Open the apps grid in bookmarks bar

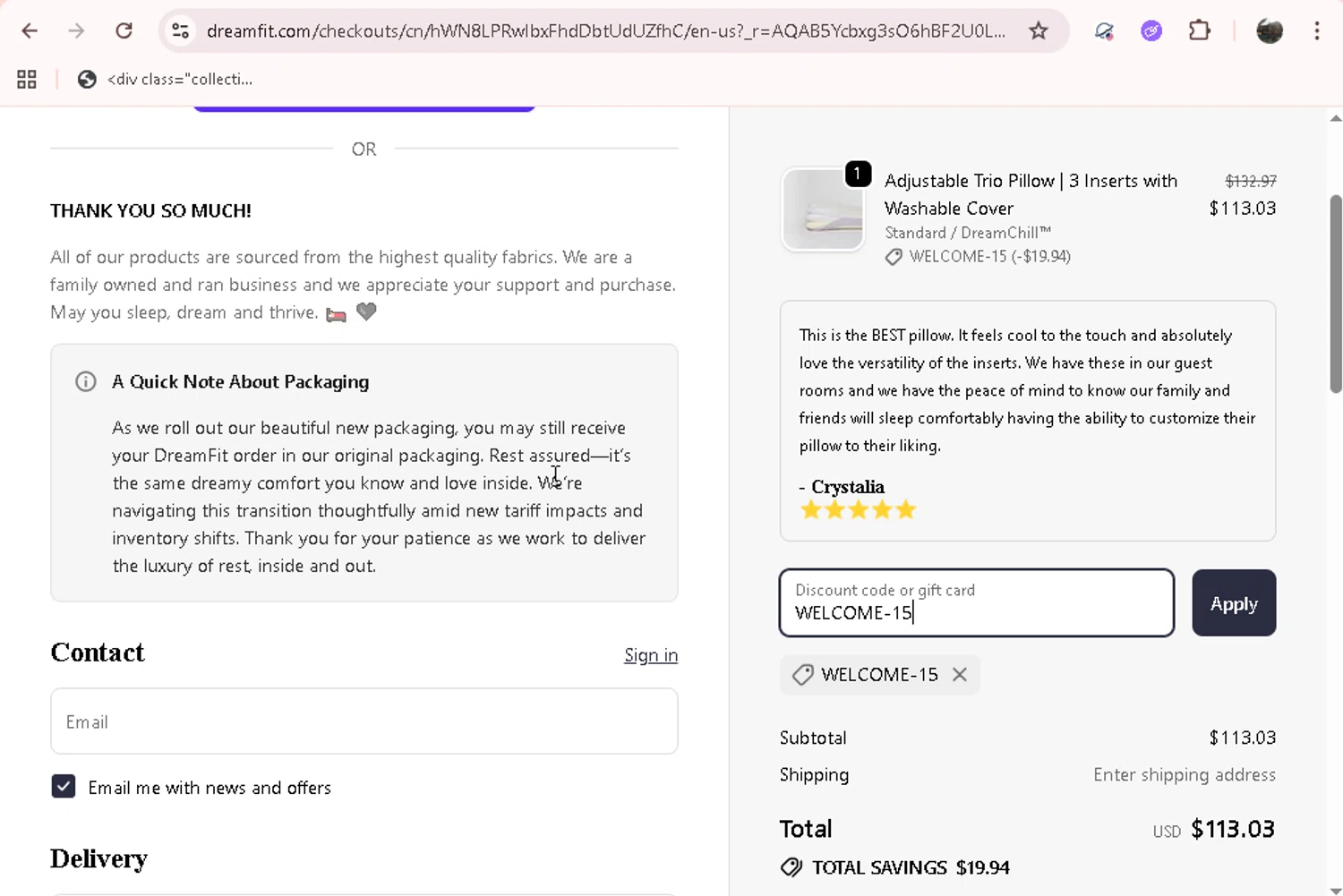coord(27,80)
